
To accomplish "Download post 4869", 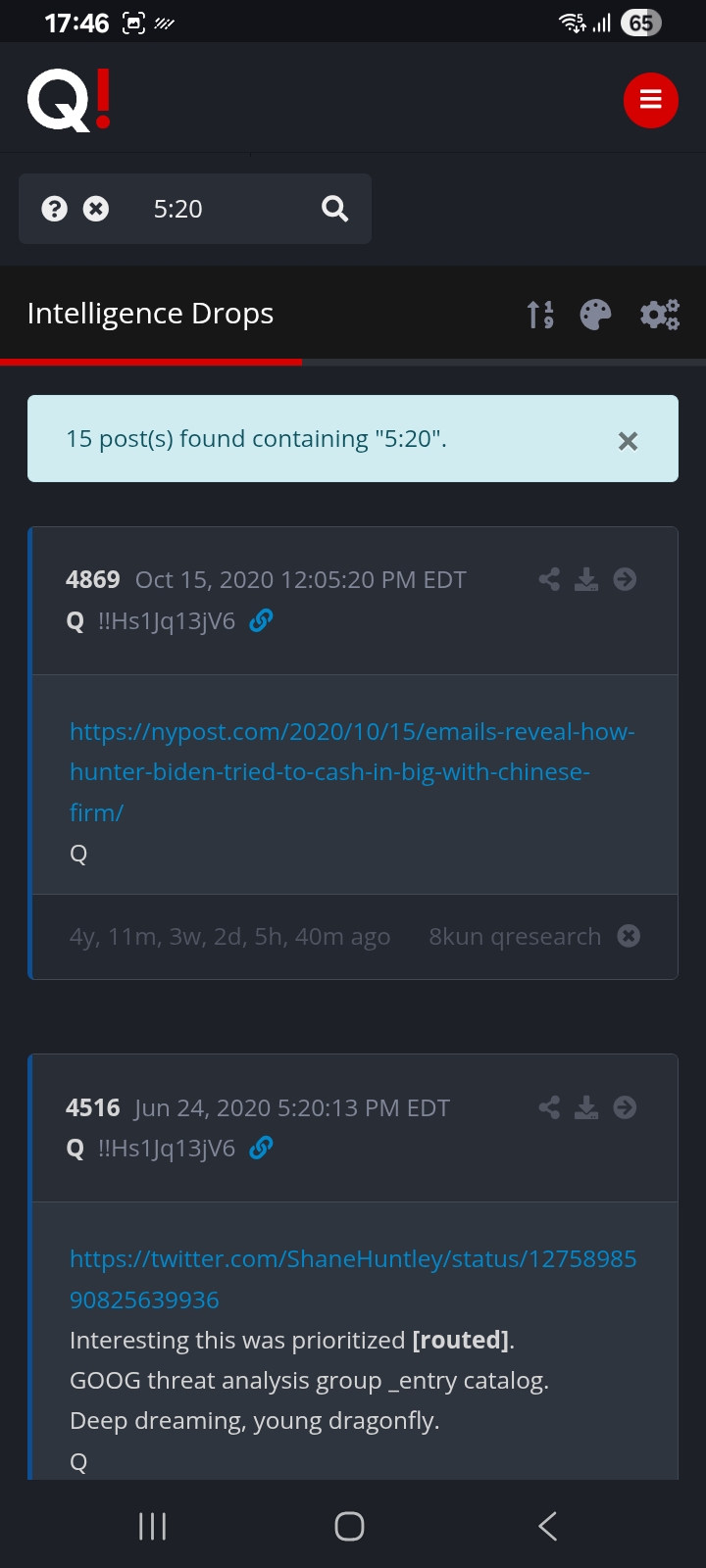I will point(586,579).
